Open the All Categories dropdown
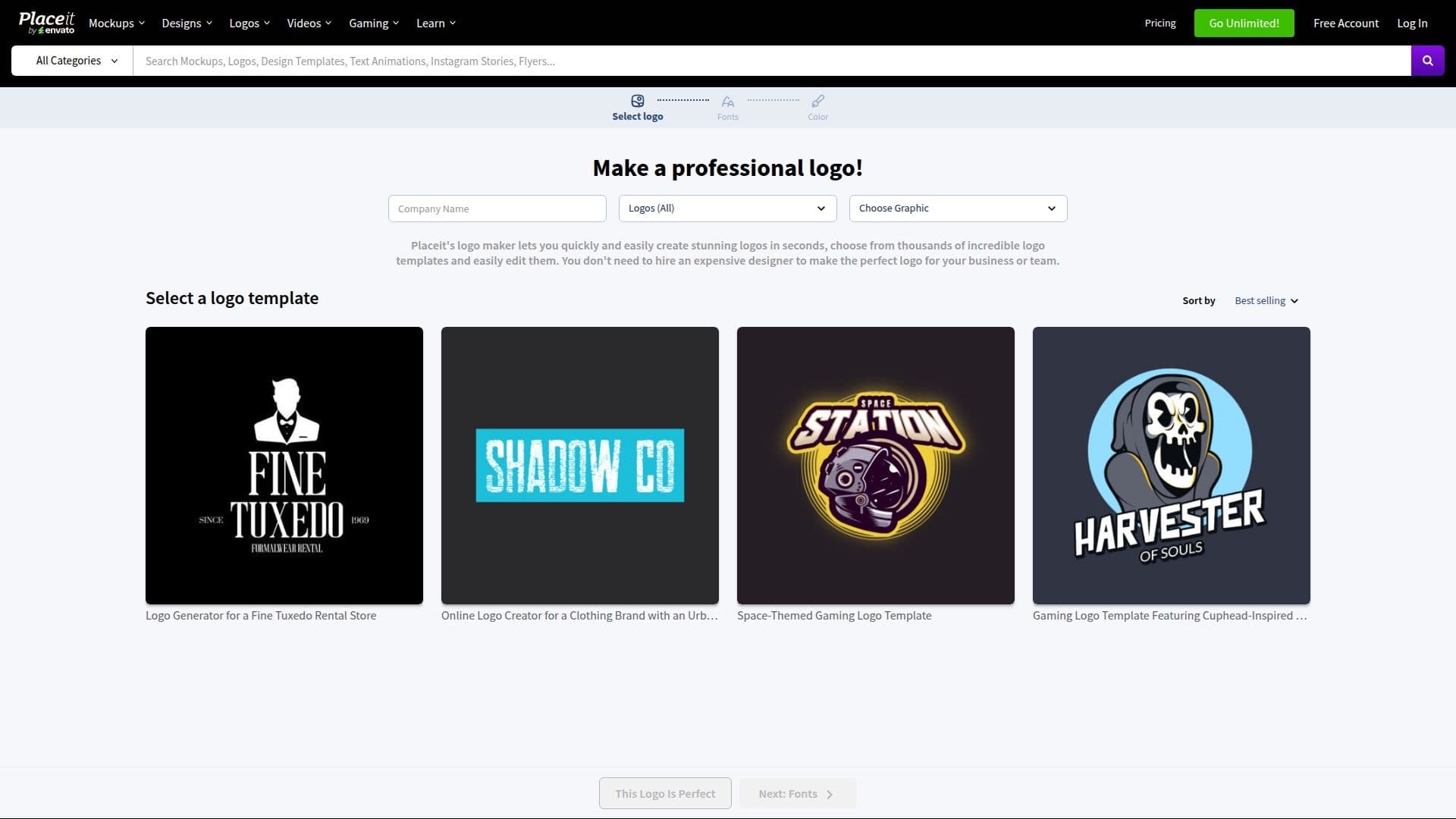 click(73, 61)
